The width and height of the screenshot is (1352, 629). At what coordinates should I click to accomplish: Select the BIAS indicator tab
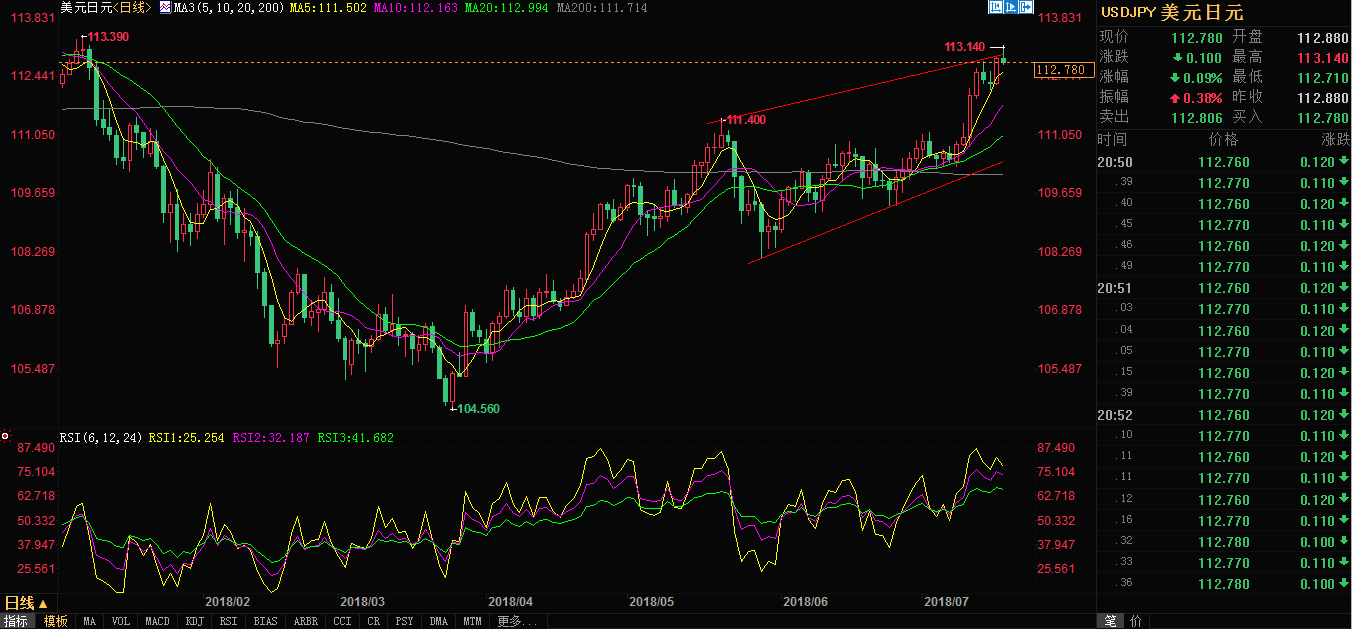point(266,621)
